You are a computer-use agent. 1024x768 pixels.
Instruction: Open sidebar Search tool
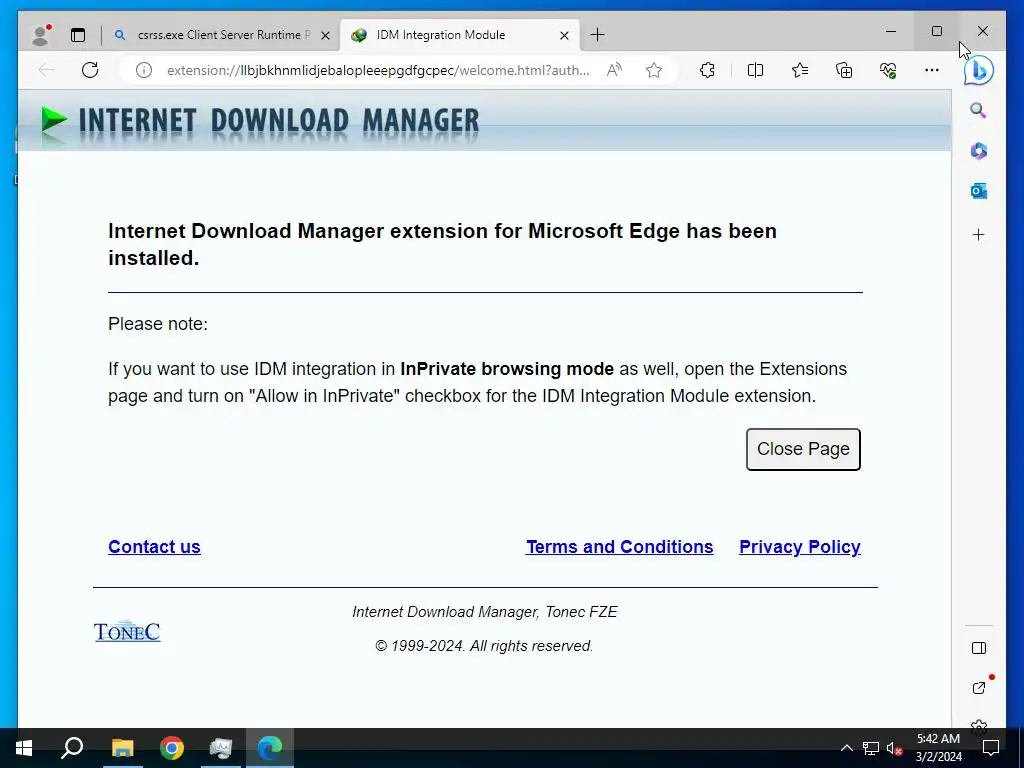978,110
